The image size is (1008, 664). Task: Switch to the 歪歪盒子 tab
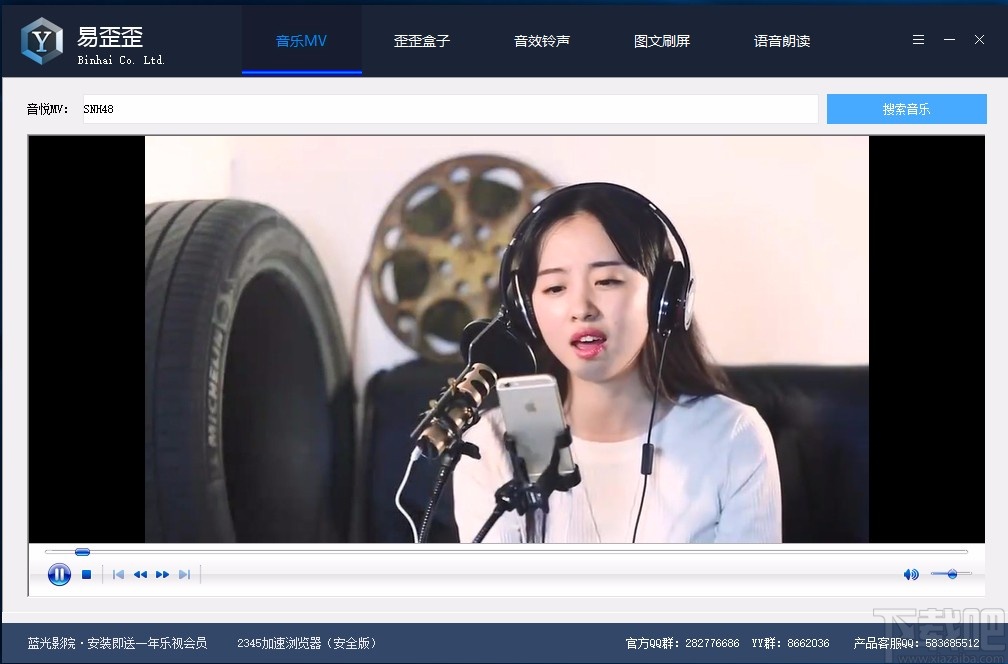(x=422, y=41)
